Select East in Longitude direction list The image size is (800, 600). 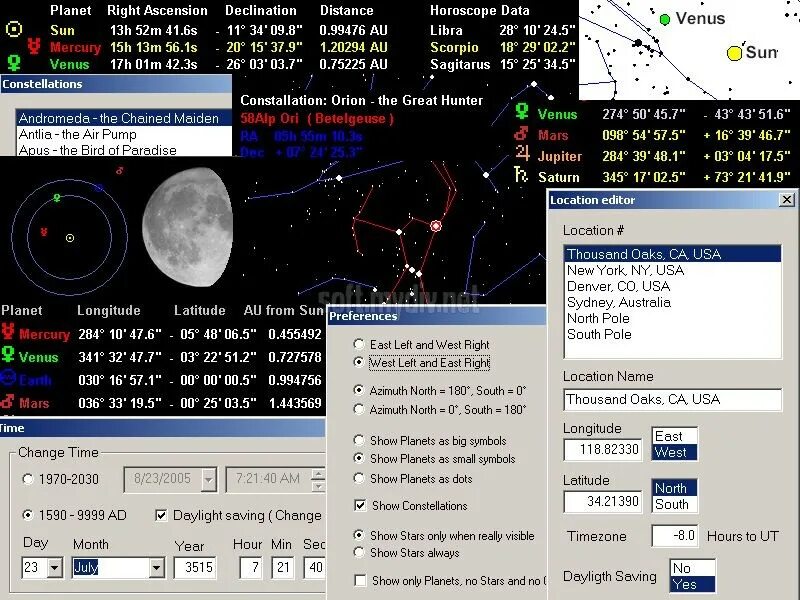coord(674,436)
